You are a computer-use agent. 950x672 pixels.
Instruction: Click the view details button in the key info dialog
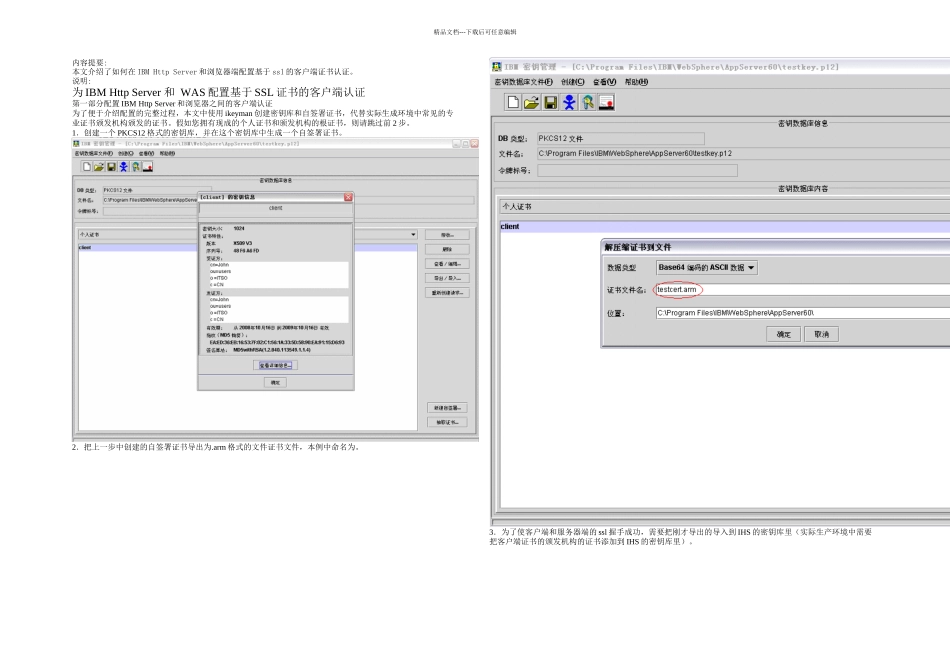point(276,365)
